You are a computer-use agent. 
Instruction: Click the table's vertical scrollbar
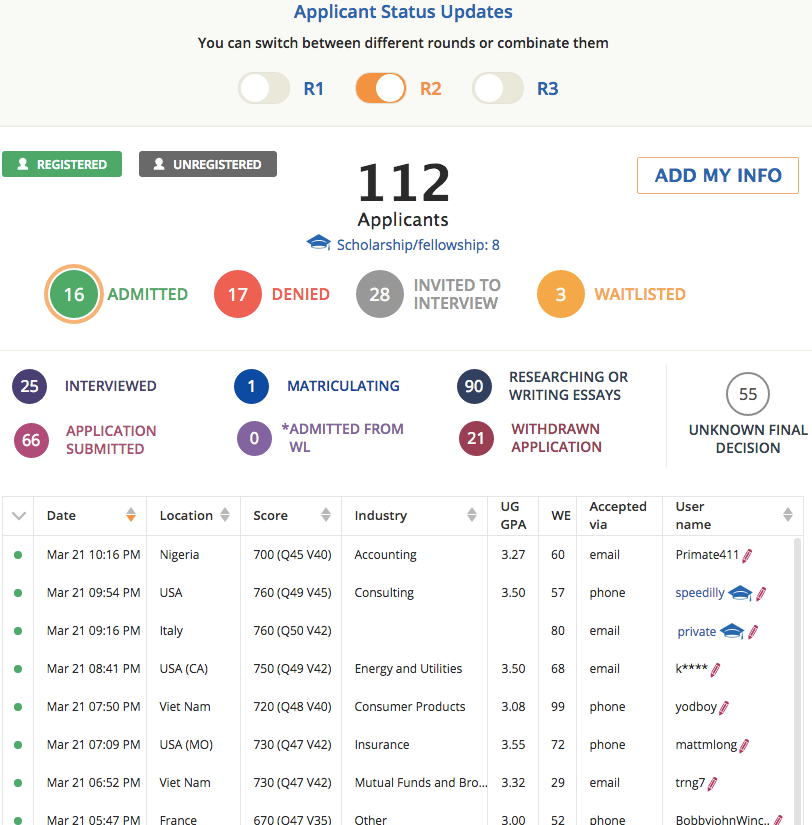pyautogui.click(x=797, y=680)
